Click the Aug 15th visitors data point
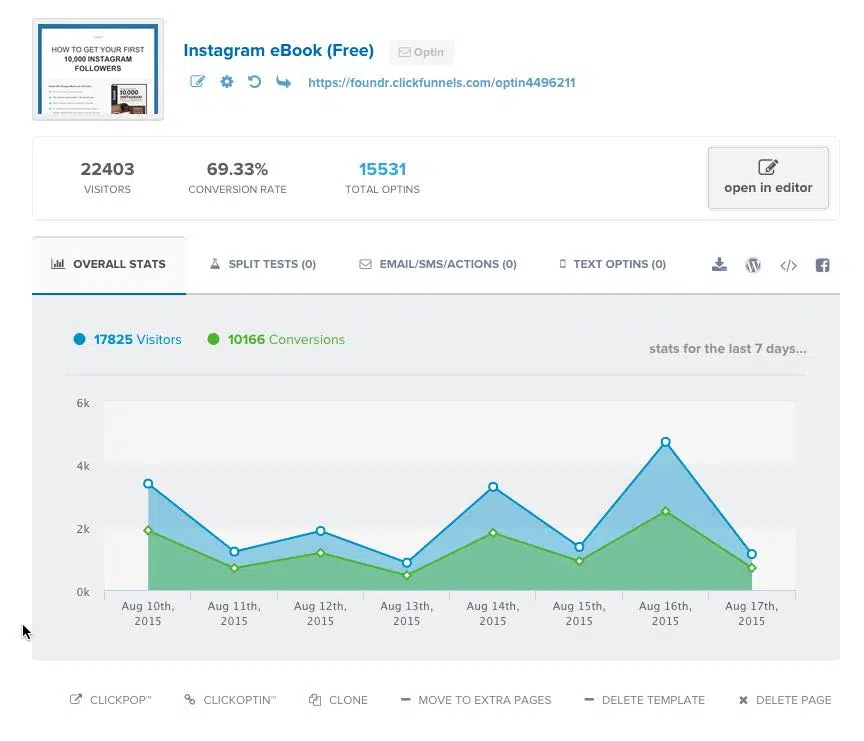Image resolution: width=864 pixels, height=741 pixels. [579, 547]
